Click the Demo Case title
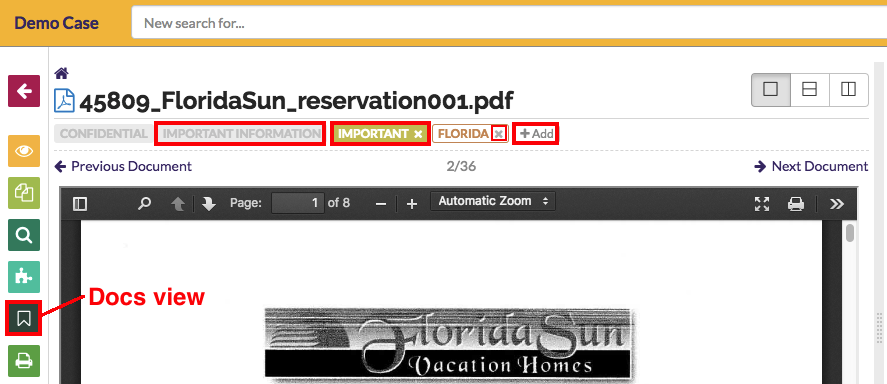Image resolution: width=887 pixels, height=384 pixels. (57, 23)
